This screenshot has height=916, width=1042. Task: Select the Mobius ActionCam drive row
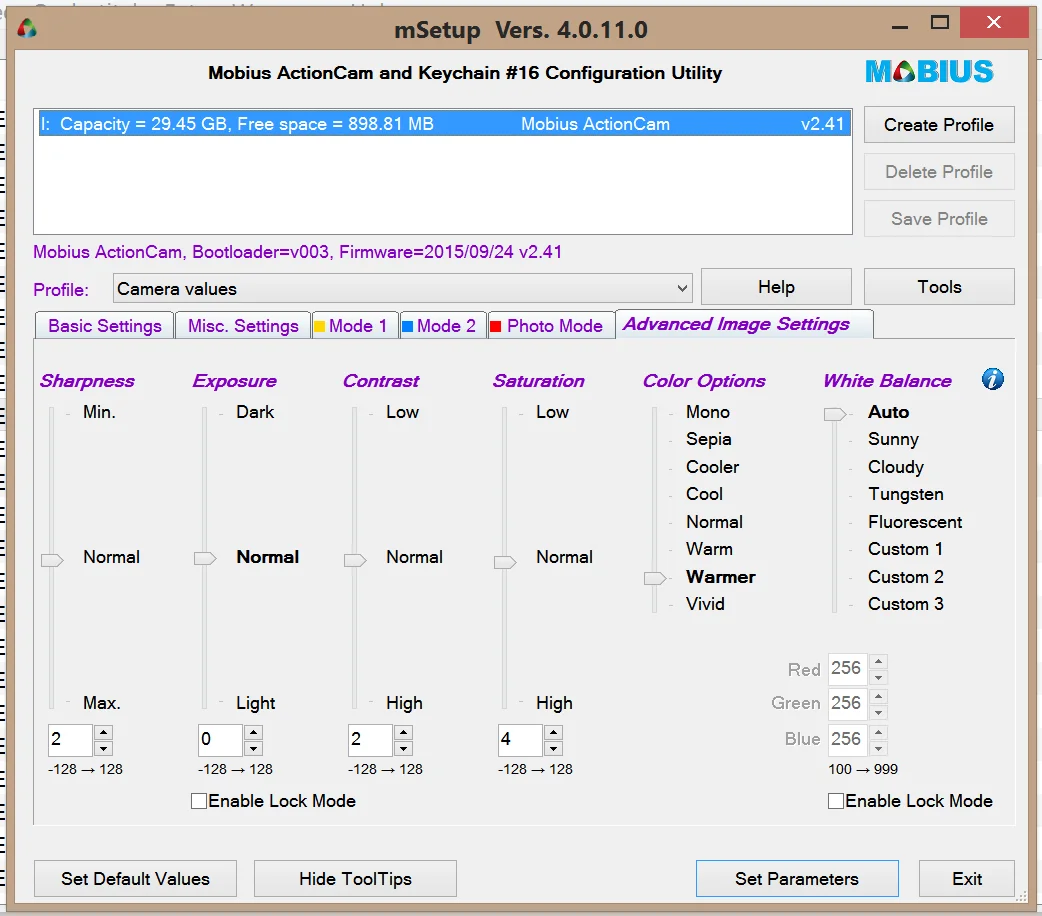tap(444, 124)
